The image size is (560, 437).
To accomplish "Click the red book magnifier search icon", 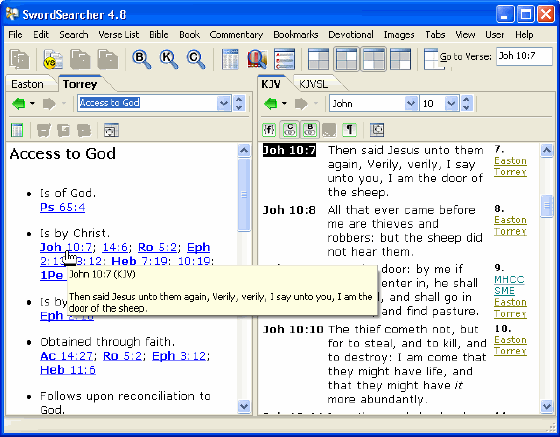I will pyautogui.click(x=257, y=59).
